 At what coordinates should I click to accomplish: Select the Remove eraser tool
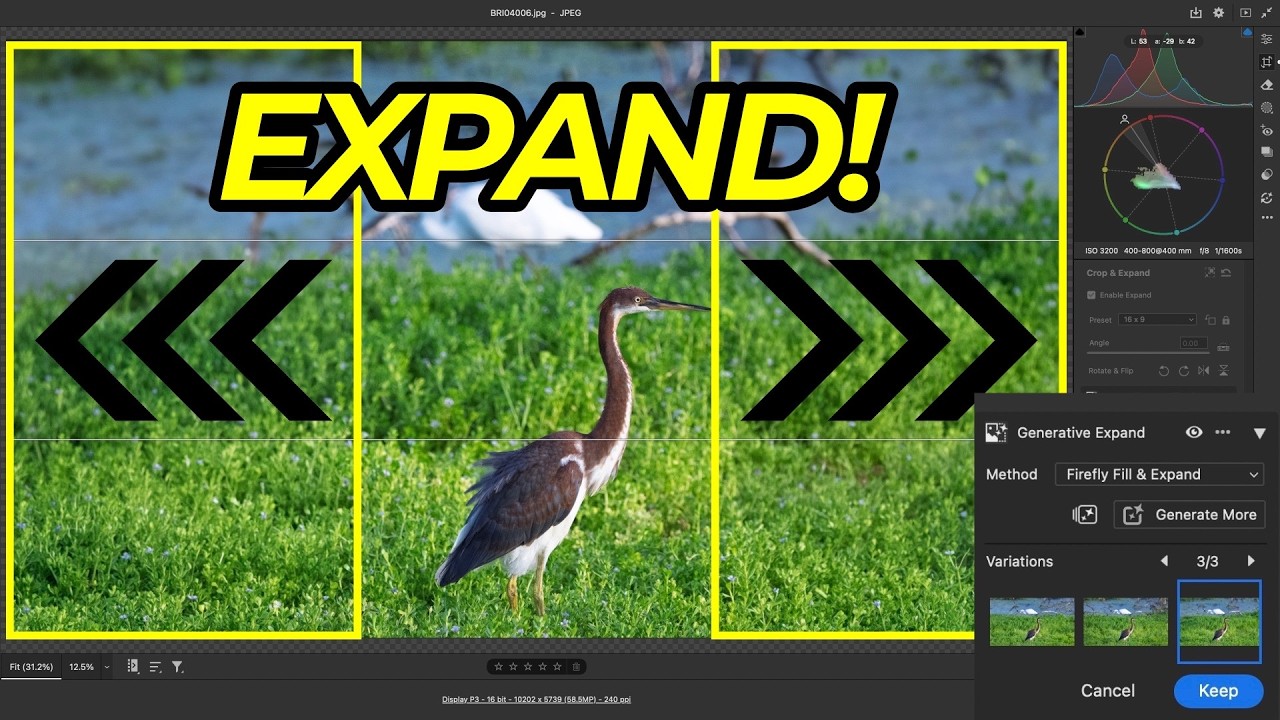pyautogui.click(x=1267, y=85)
